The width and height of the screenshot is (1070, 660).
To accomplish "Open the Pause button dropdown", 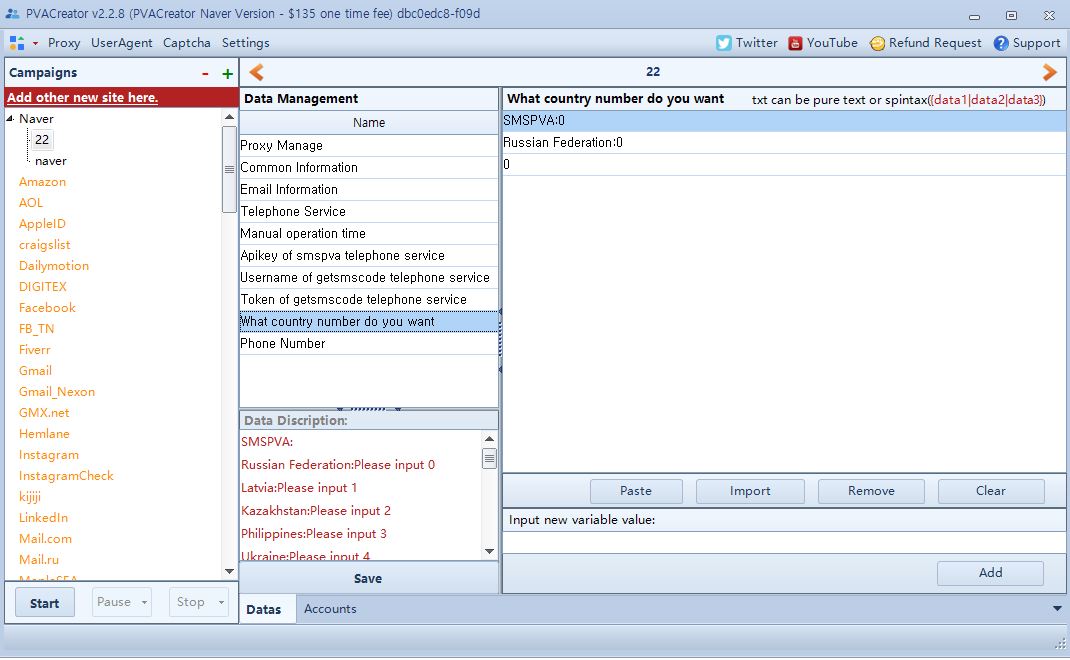I will coord(145,602).
